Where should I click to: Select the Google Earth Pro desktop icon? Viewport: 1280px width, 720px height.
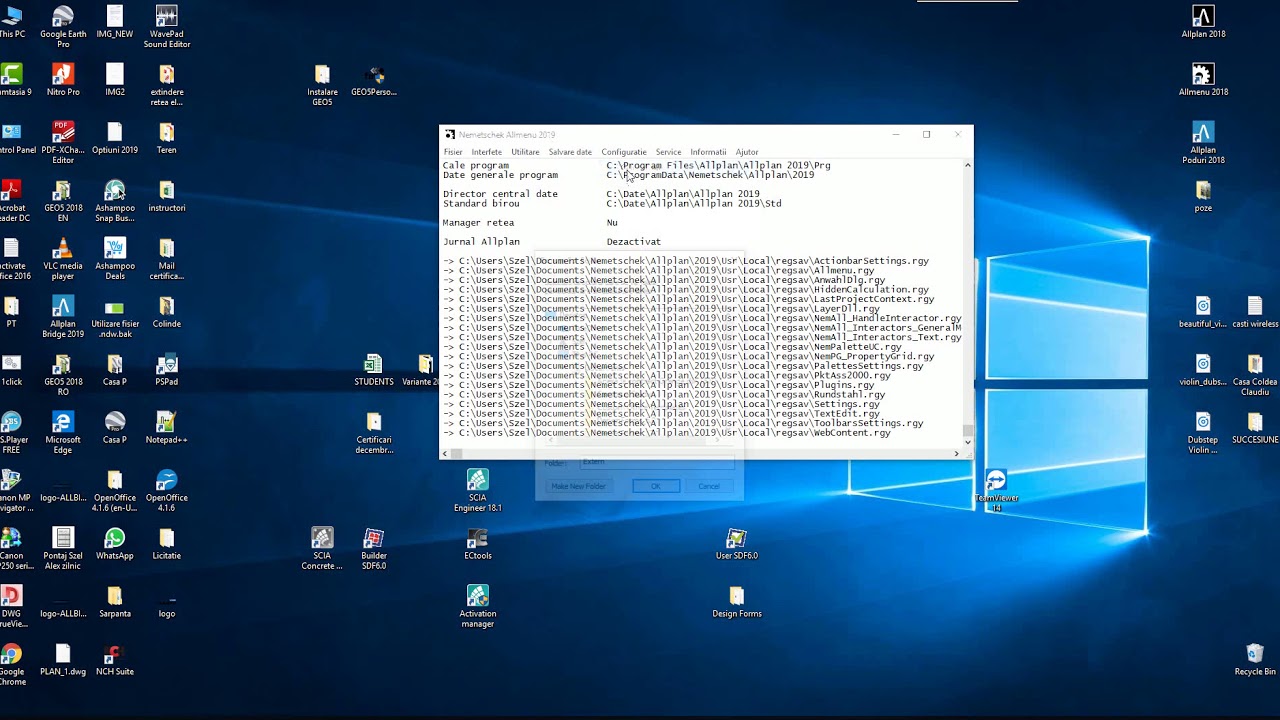point(63,27)
